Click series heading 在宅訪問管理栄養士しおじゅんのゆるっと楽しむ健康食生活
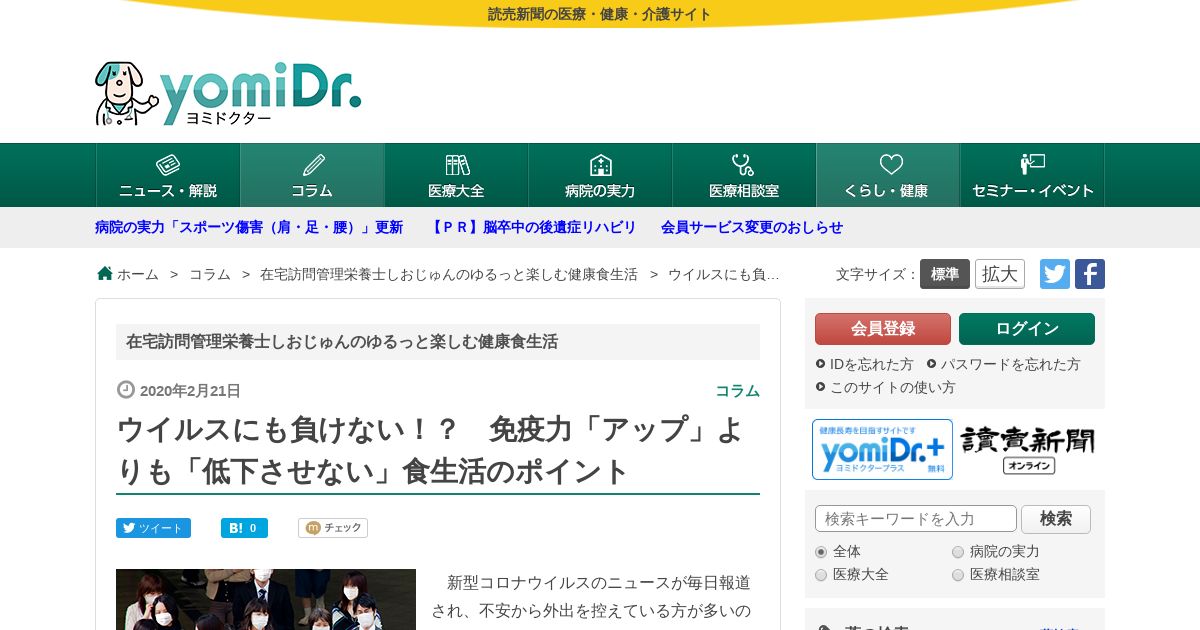Screen dimensions: 1200x630 coord(342,342)
